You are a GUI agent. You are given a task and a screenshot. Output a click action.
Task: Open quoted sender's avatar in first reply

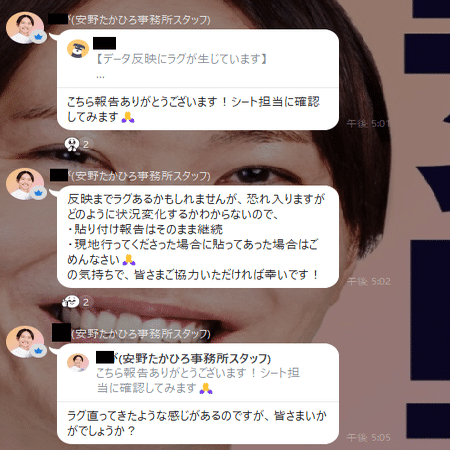click(x=78, y=49)
